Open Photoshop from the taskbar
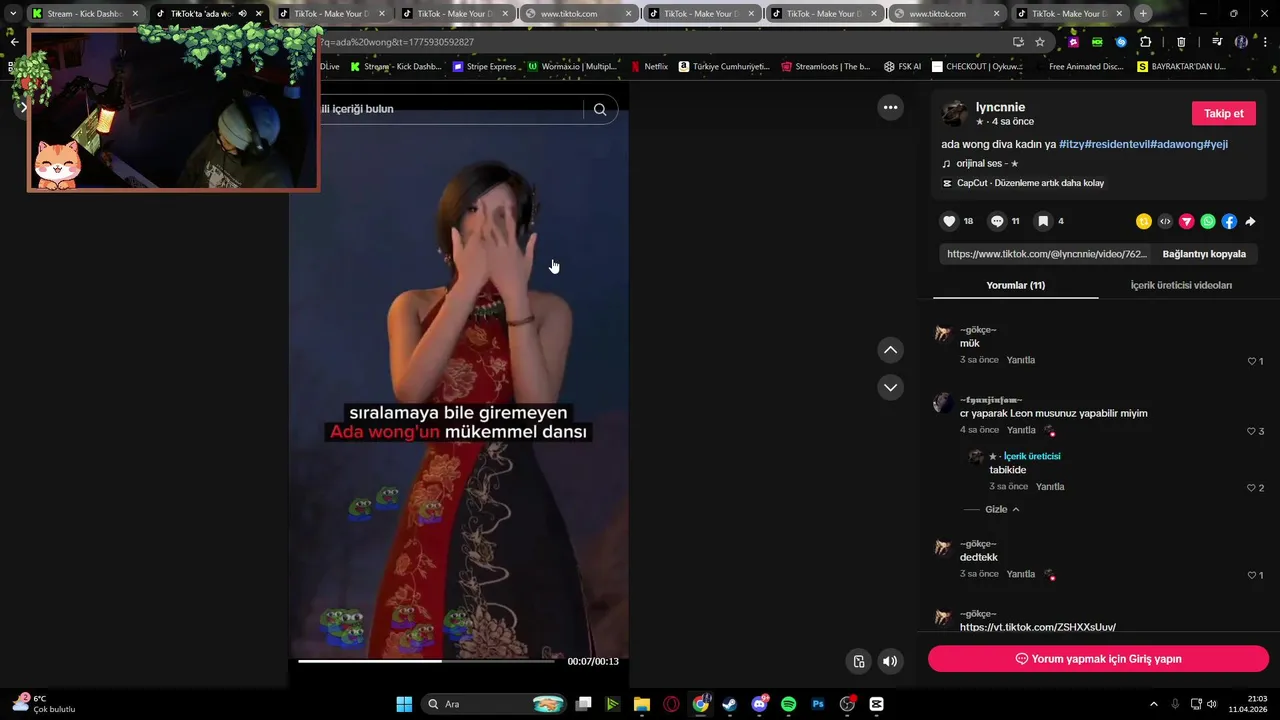Viewport: 1280px width, 720px height. (818, 704)
